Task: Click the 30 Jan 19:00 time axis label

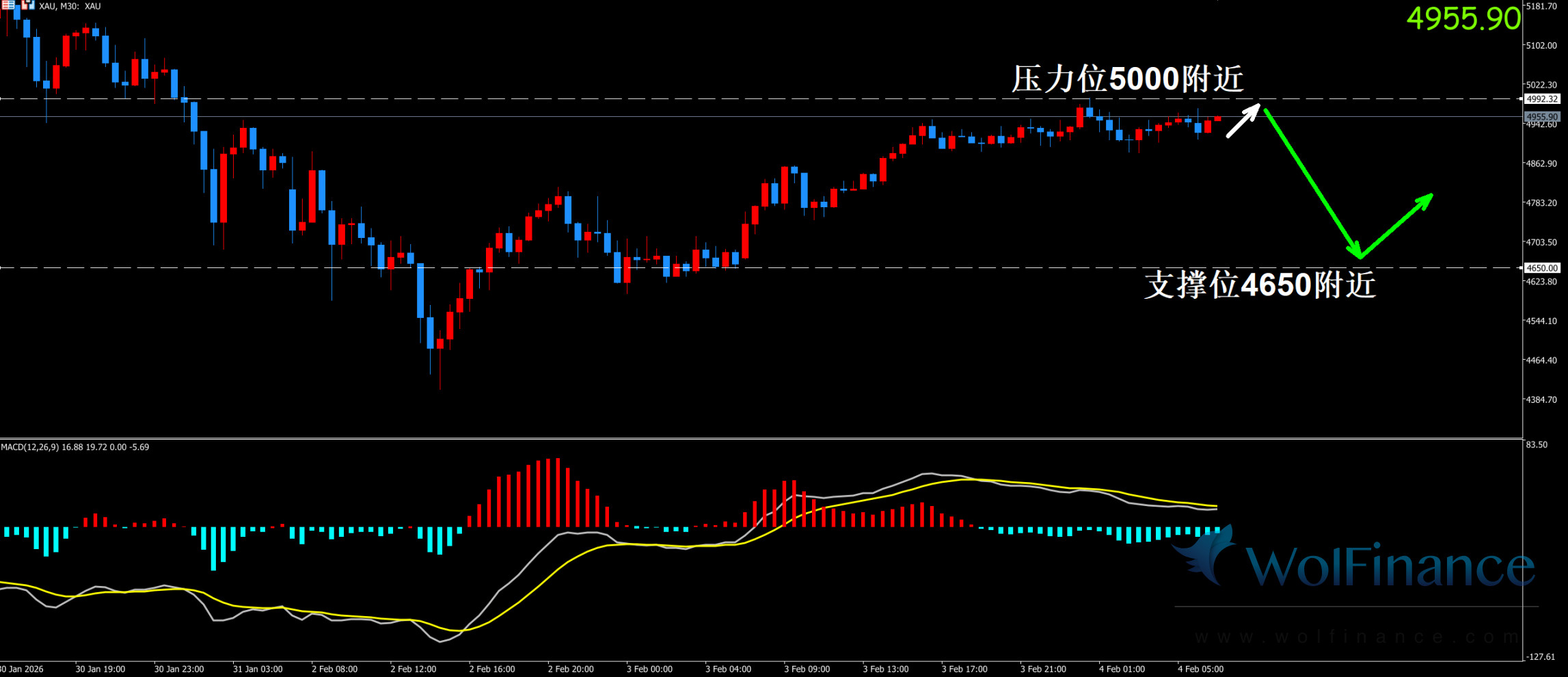Action: click(x=100, y=669)
